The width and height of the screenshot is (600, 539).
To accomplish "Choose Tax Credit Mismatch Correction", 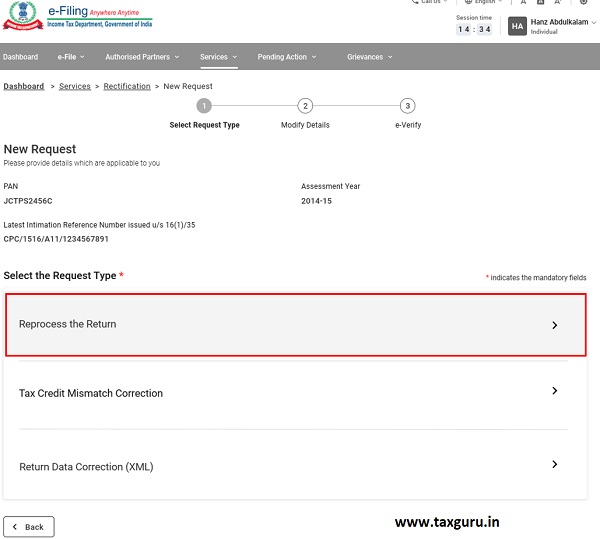I will (x=293, y=393).
